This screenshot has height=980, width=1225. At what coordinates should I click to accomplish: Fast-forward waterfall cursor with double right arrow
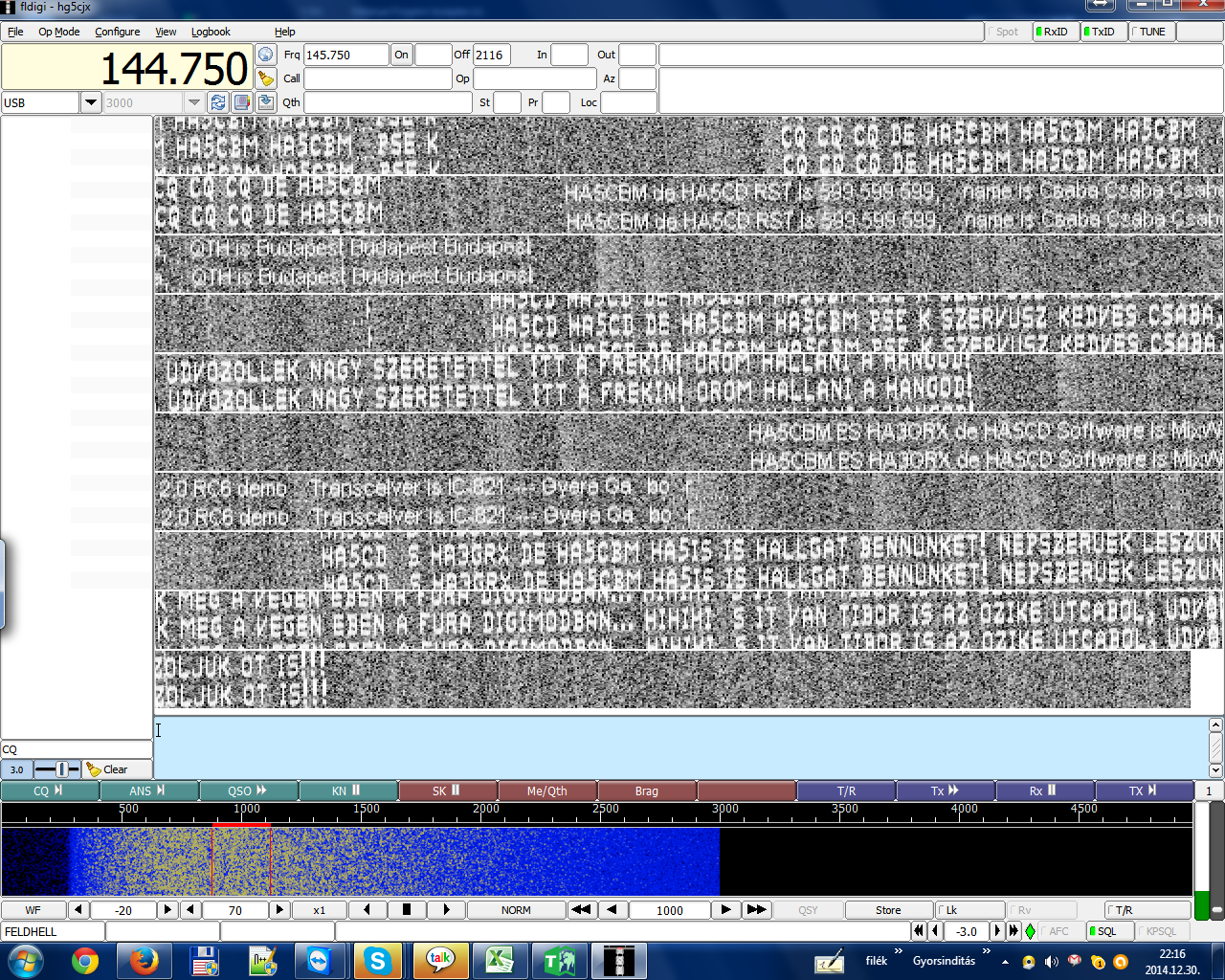(x=756, y=910)
